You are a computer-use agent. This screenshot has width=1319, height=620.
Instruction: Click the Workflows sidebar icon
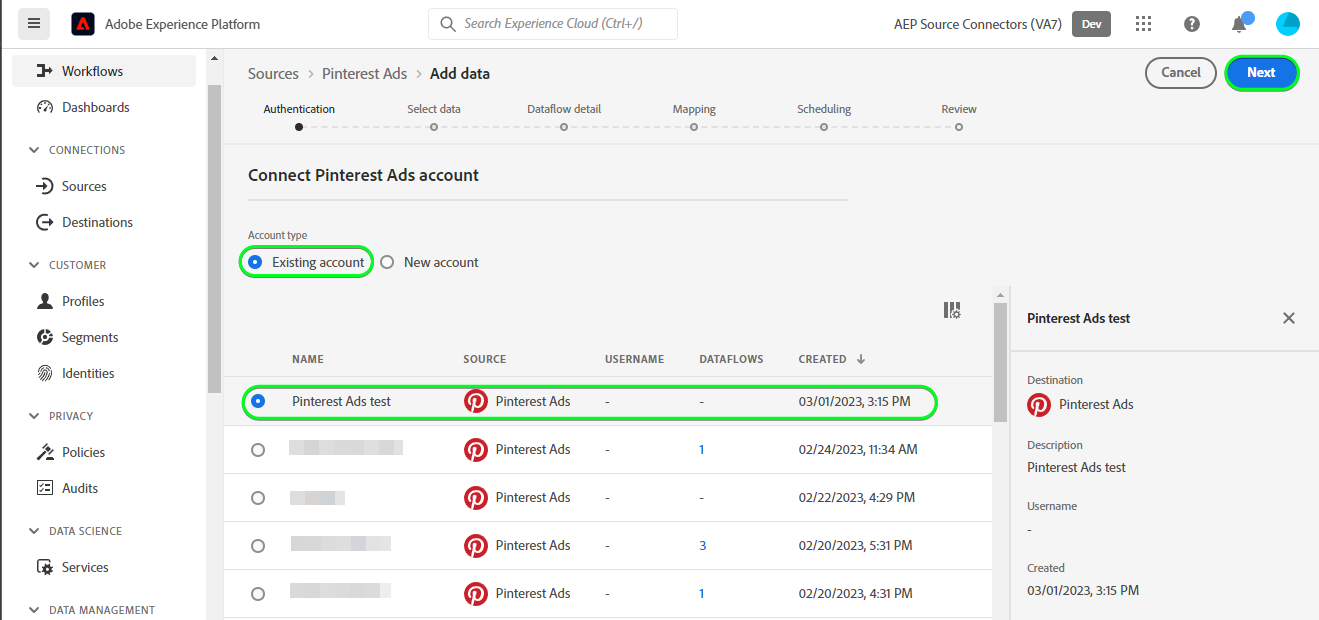coord(44,71)
